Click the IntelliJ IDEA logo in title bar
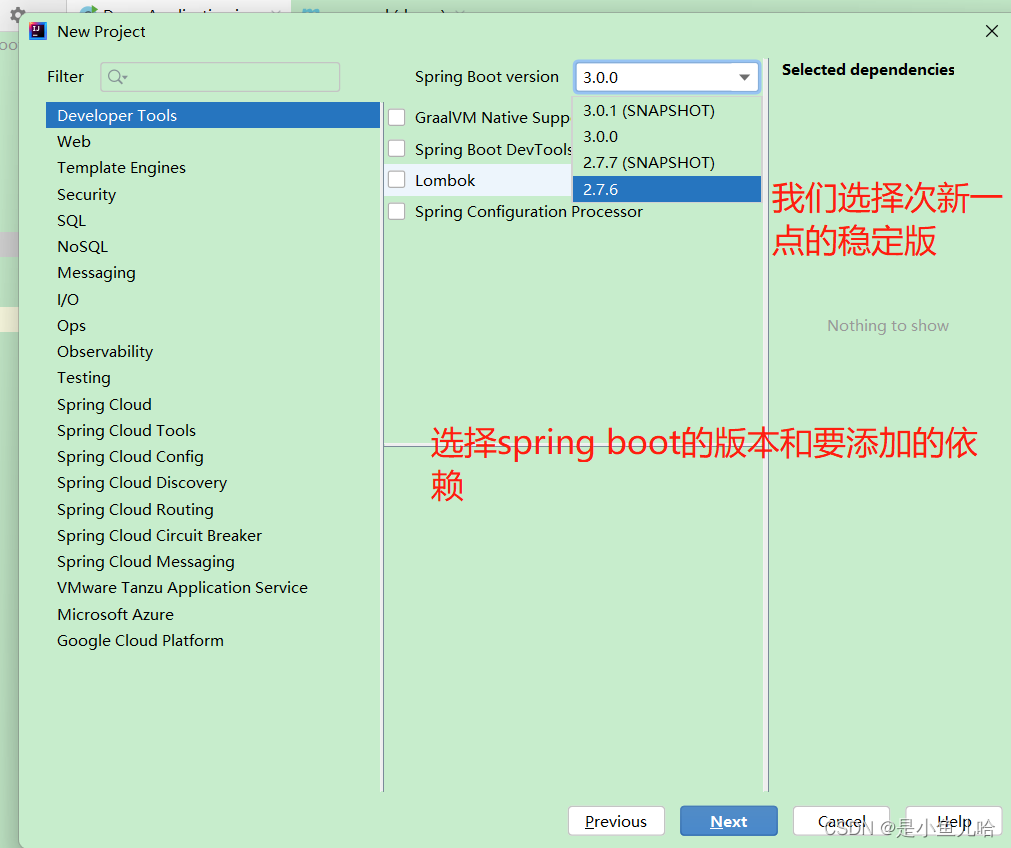Image resolution: width=1011 pixels, height=848 pixels. [38, 31]
